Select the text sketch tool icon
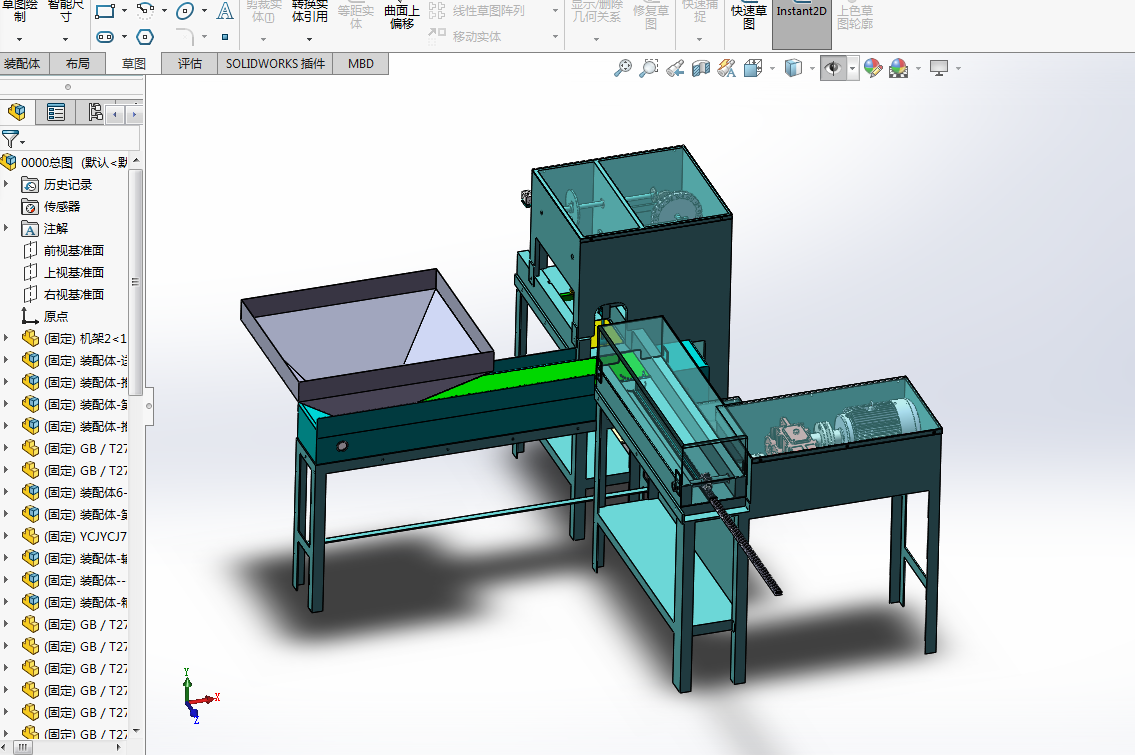 tap(225, 11)
